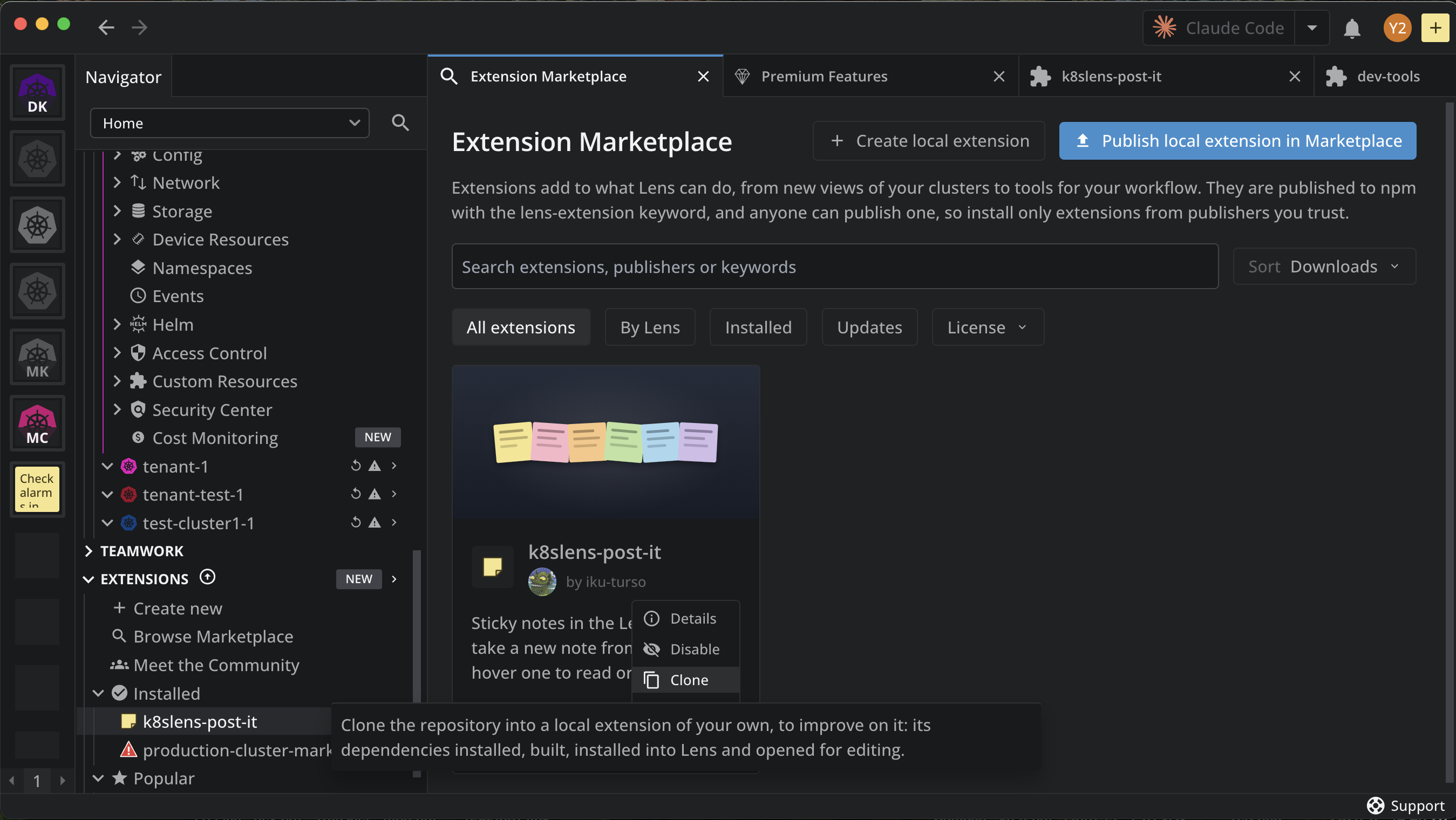This screenshot has height=820, width=1456.
Task: Click the red warning icon of production-cluster-mark
Action: coord(128,750)
